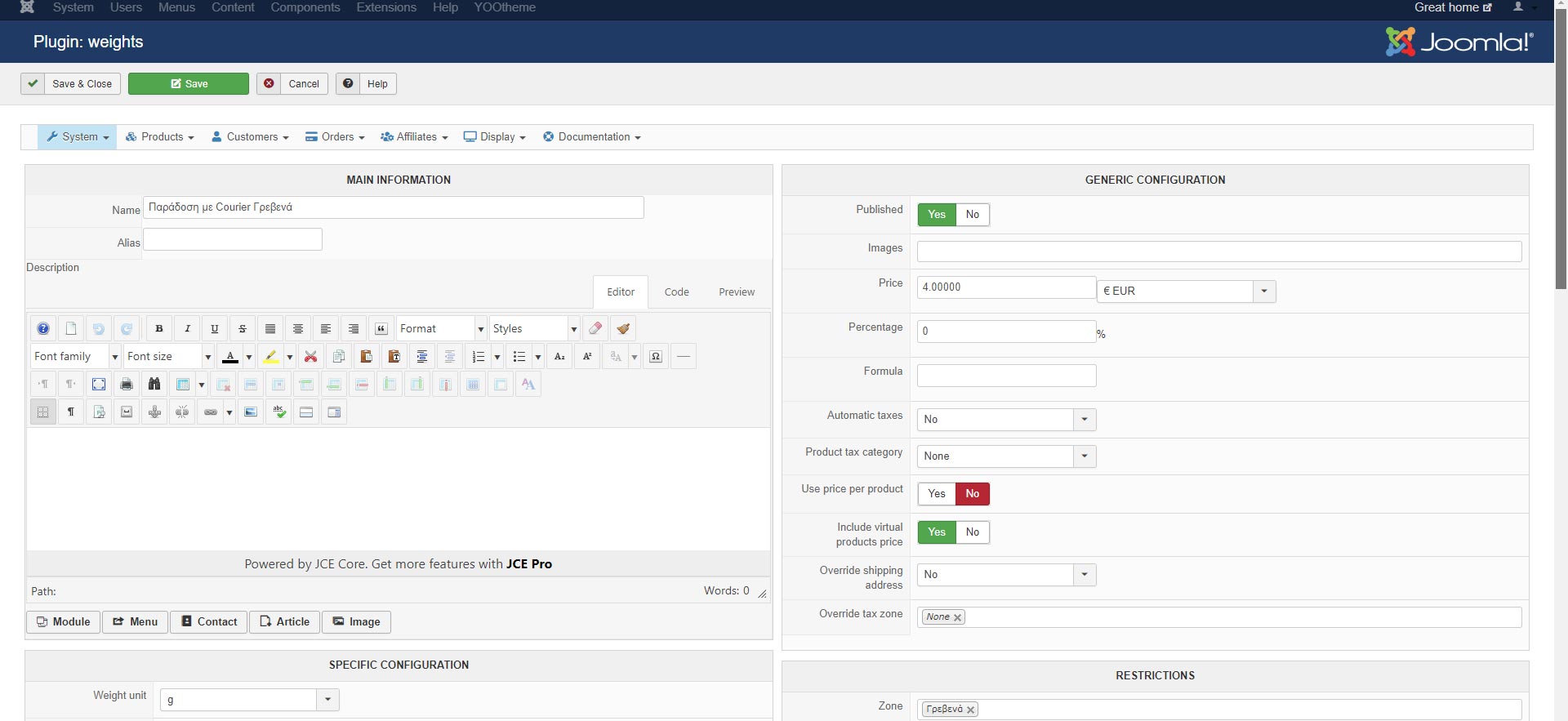Click the Save & Close button
The height and width of the screenshot is (721, 1568).
pyautogui.click(x=71, y=84)
